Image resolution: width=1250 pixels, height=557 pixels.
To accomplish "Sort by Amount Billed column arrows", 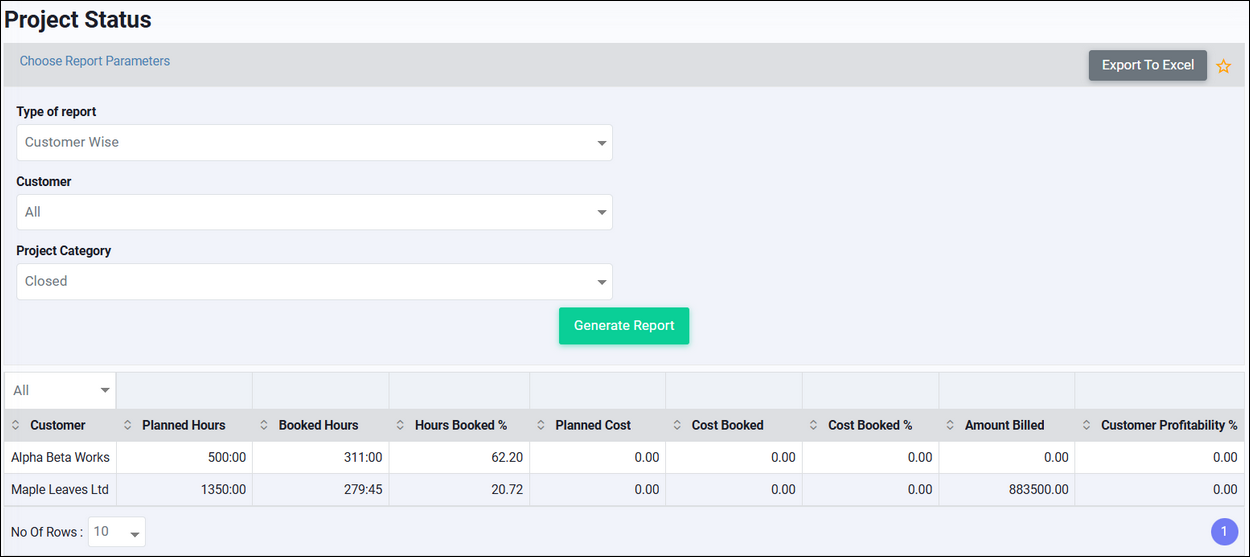I will 950,425.
